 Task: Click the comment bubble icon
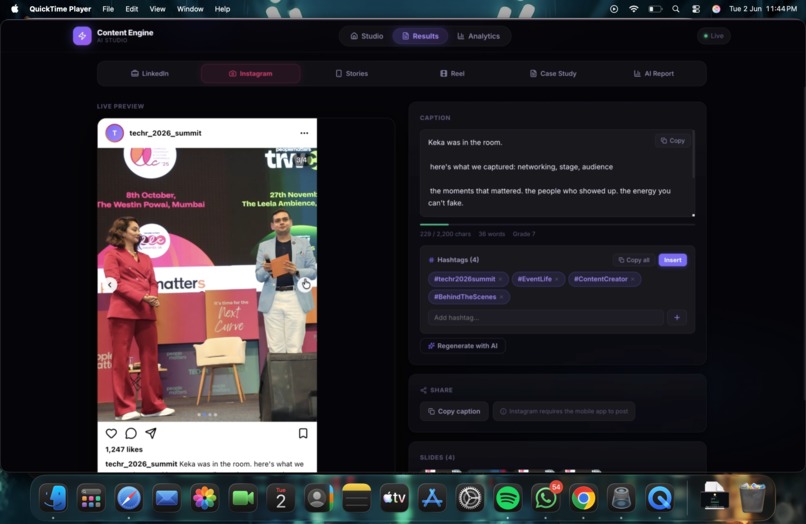click(131, 433)
